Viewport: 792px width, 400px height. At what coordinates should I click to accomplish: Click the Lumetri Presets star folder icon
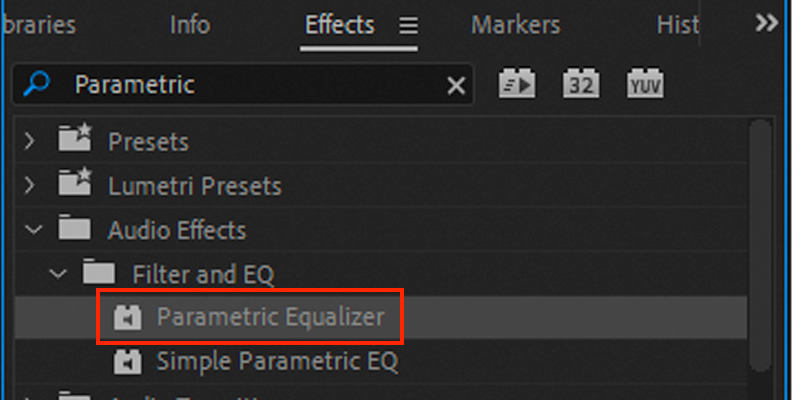click(x=74, y=181)
